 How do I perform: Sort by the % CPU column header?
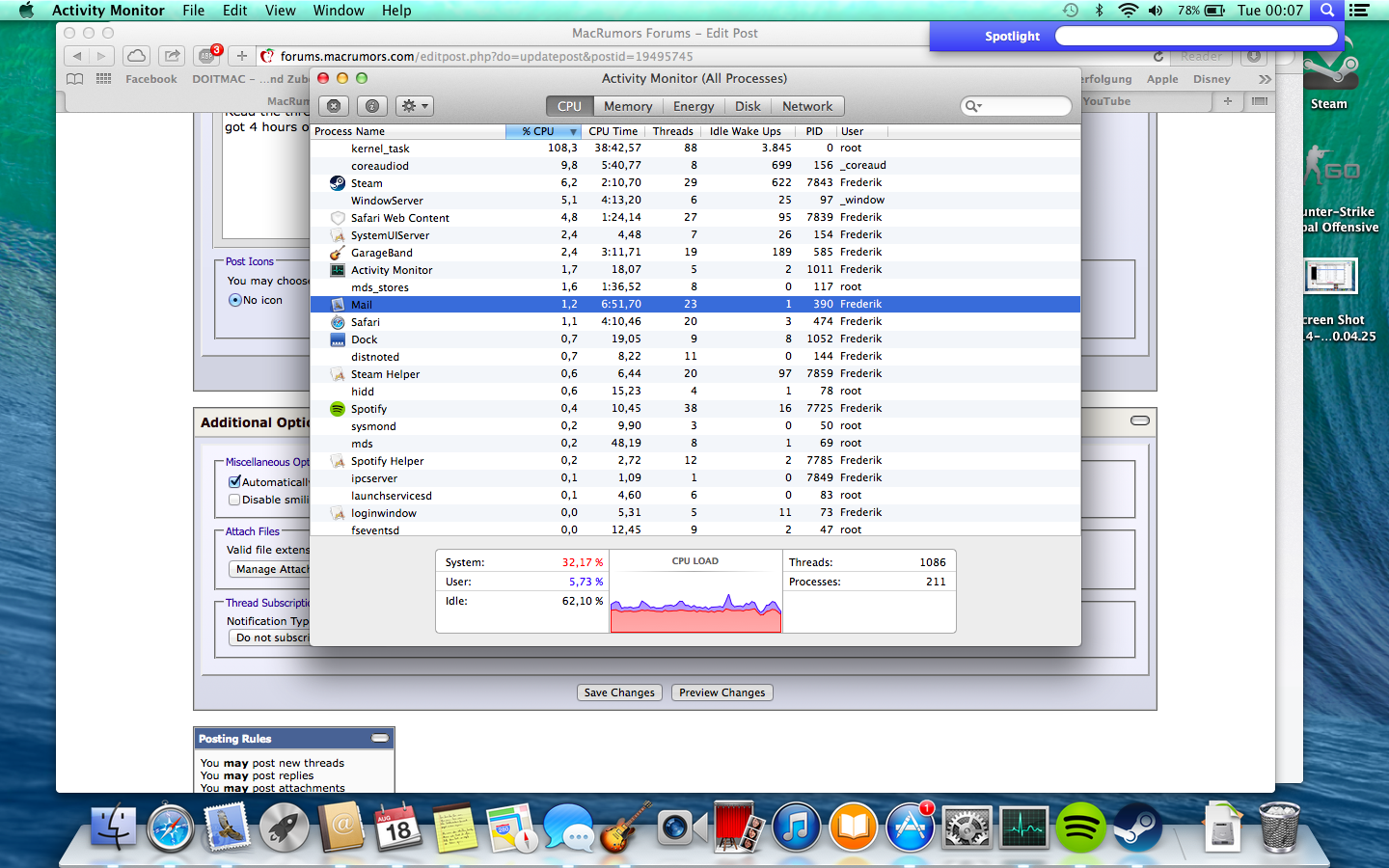pos(543,131)
